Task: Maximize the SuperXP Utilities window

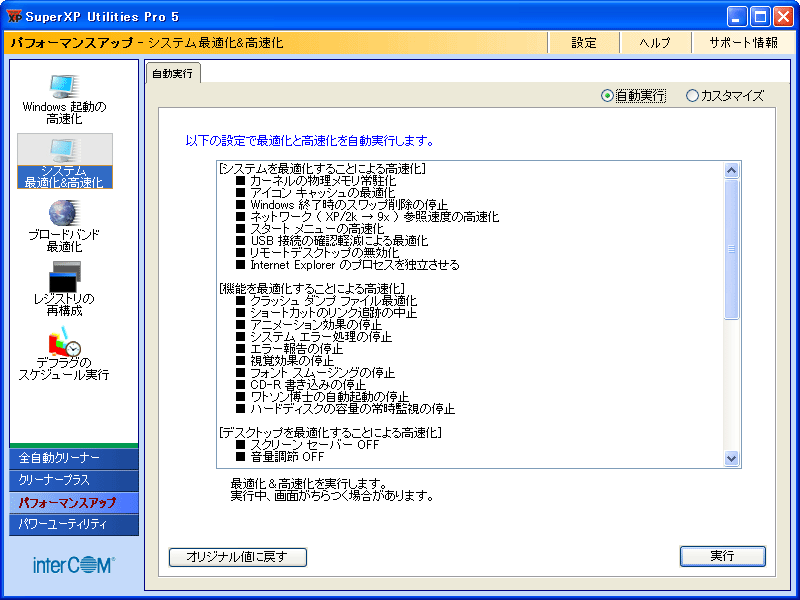Action: click(760, 17)
